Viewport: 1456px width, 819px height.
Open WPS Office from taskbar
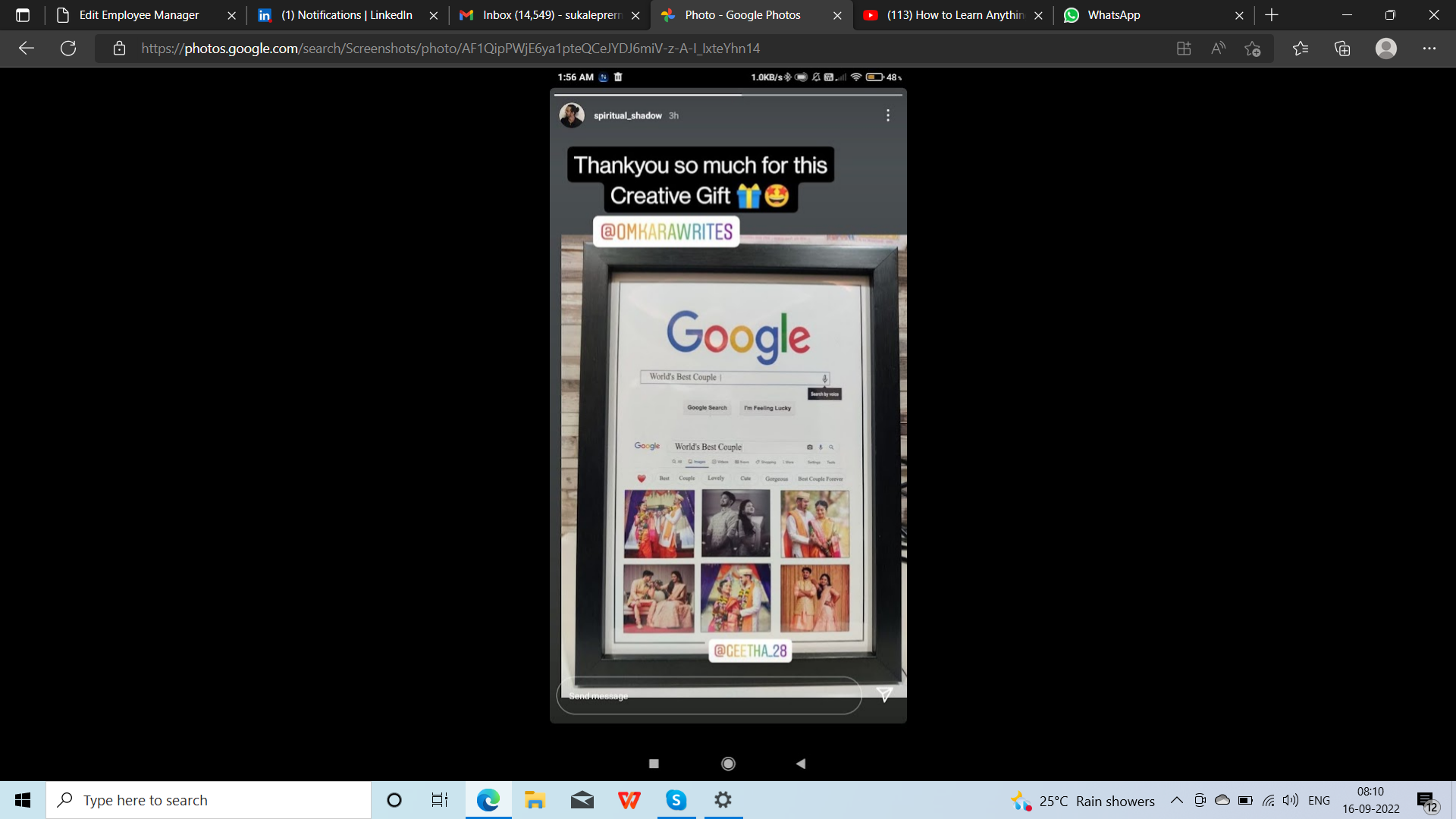629,800
